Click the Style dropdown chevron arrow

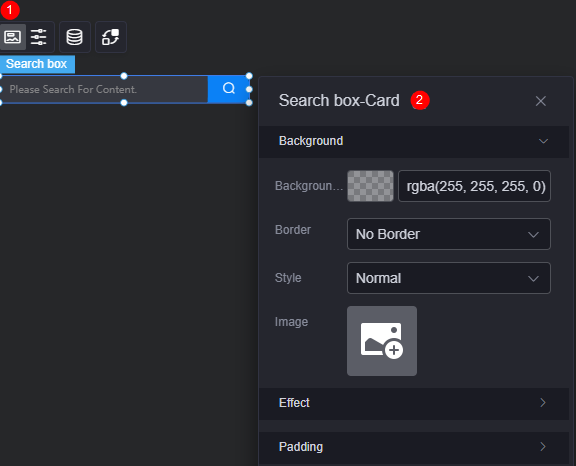(x=533, y=278)
